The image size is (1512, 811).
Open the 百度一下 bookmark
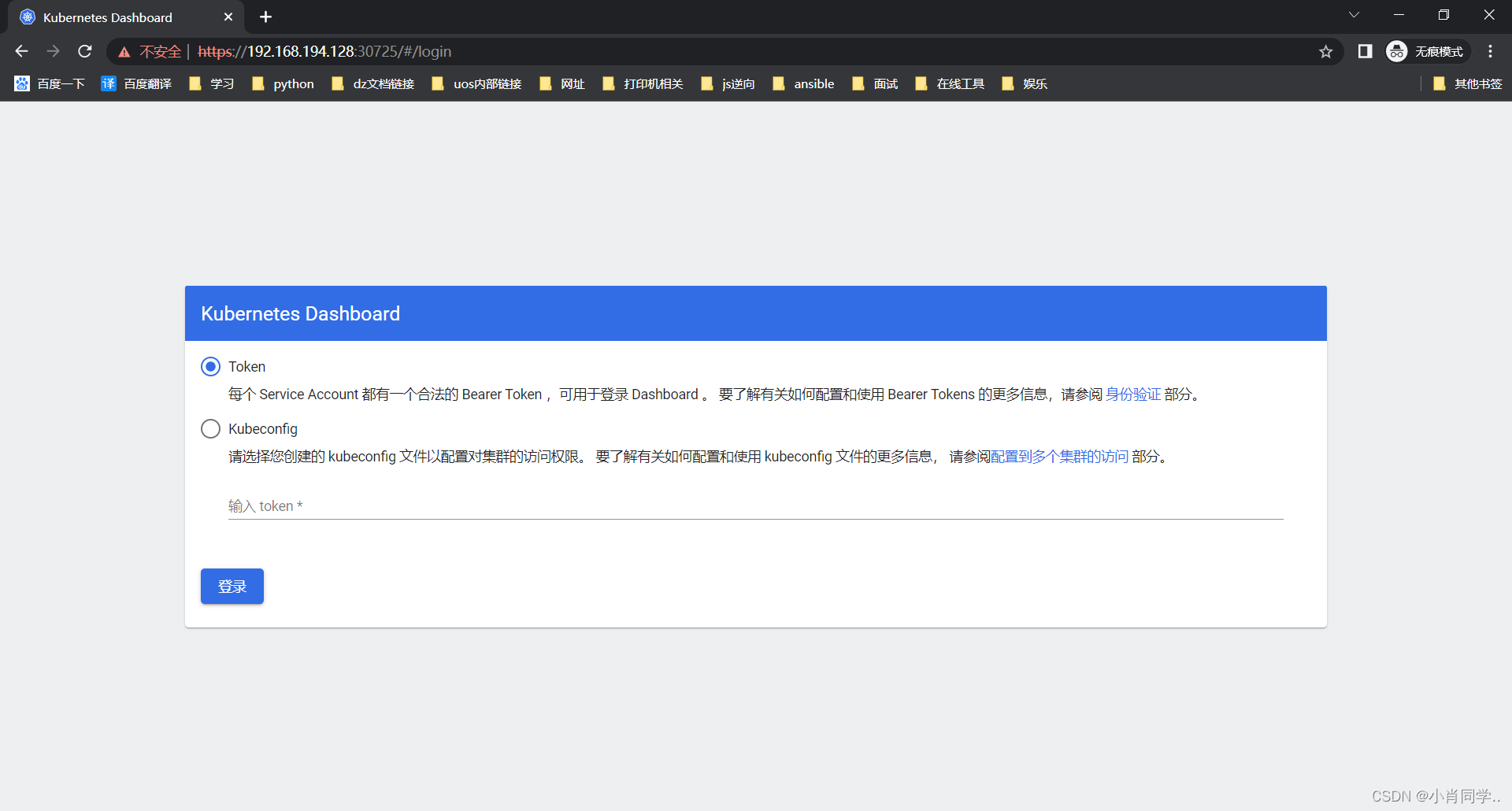pyautogui.click(x=50, y=83)
